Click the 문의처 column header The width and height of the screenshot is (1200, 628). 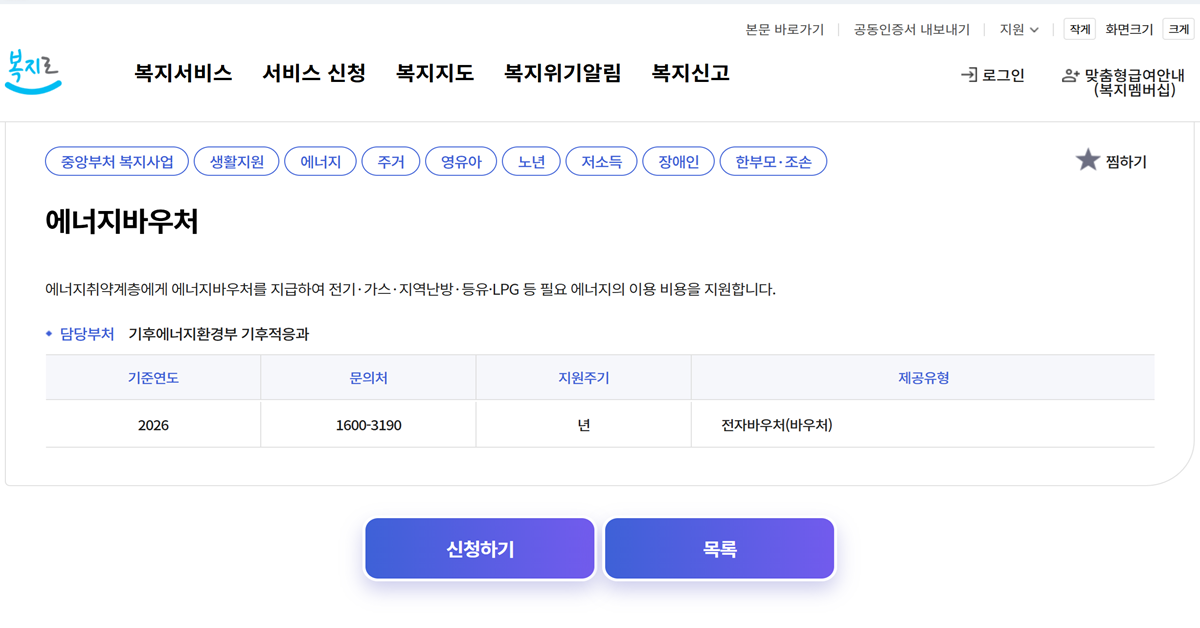tap(368, 378)
